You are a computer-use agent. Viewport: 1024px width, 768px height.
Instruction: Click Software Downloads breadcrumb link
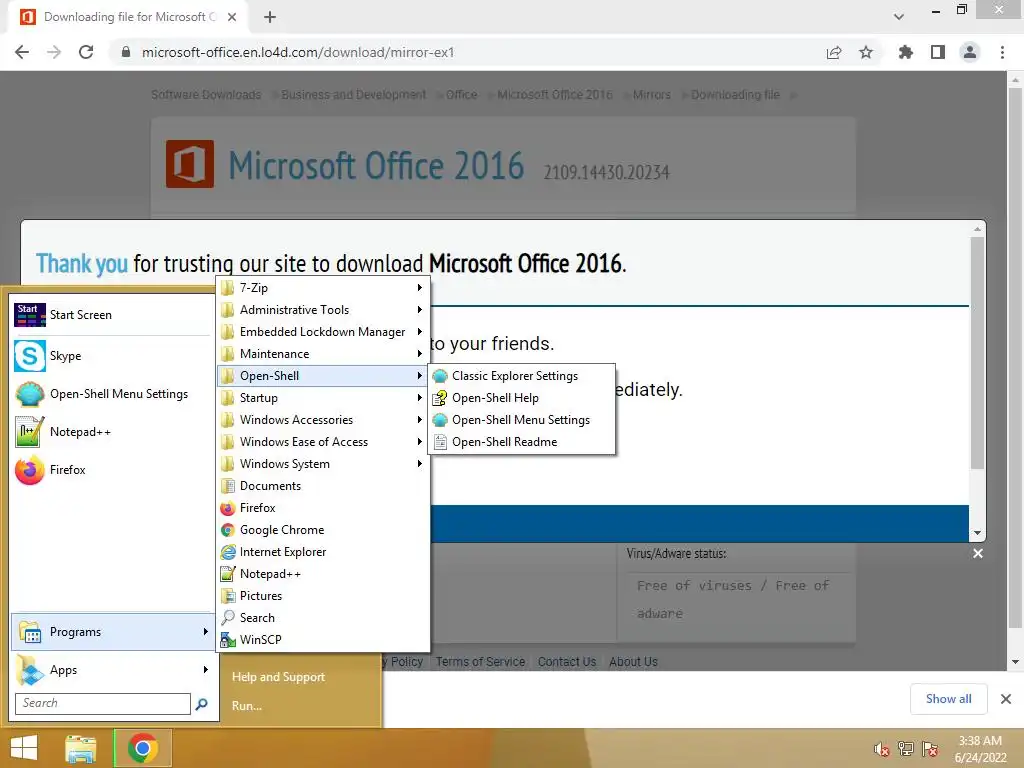pos(206,95)
